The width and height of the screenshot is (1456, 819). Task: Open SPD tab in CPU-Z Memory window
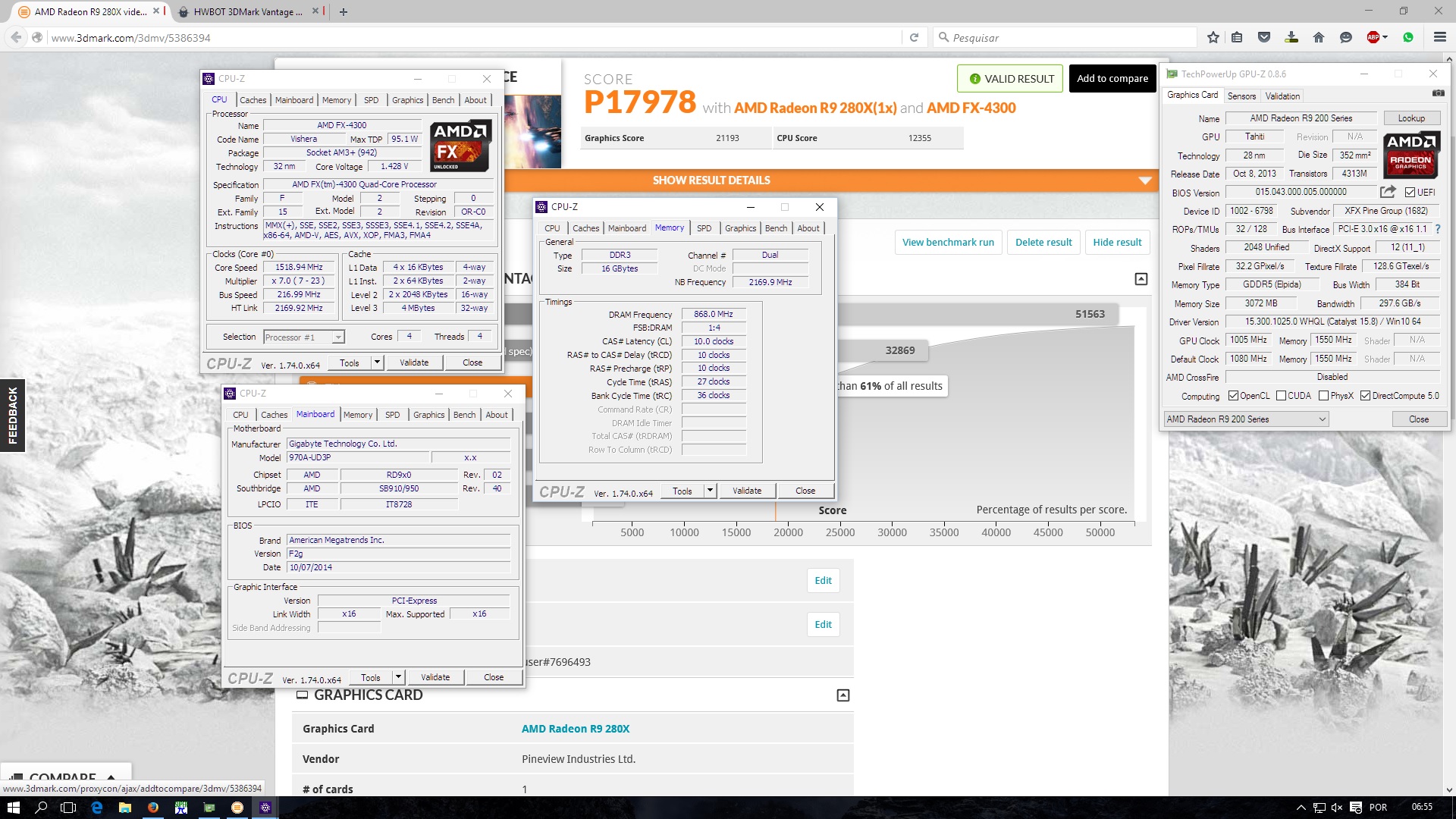coord(704,228)
